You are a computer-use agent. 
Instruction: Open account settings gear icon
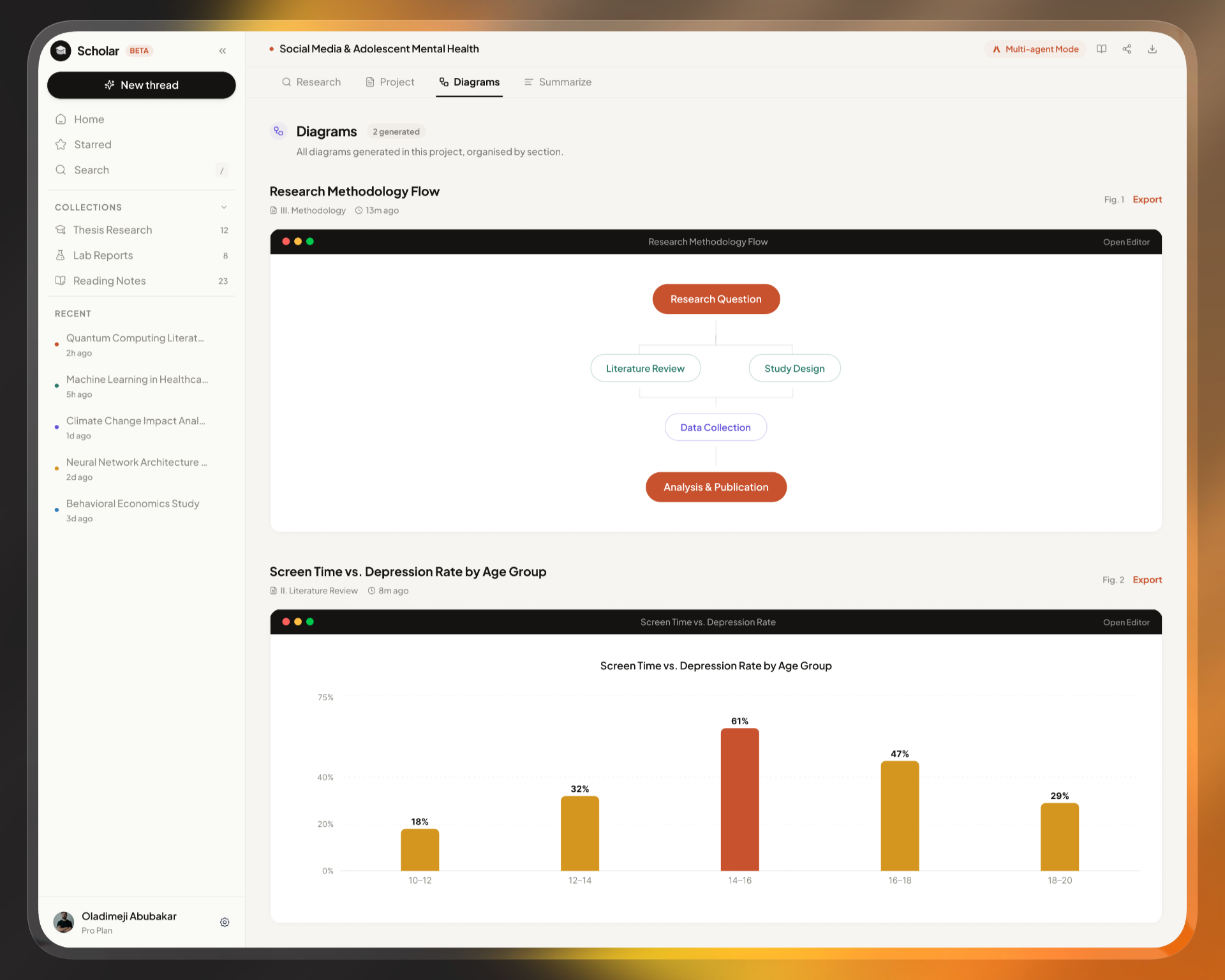coord(225,922)
